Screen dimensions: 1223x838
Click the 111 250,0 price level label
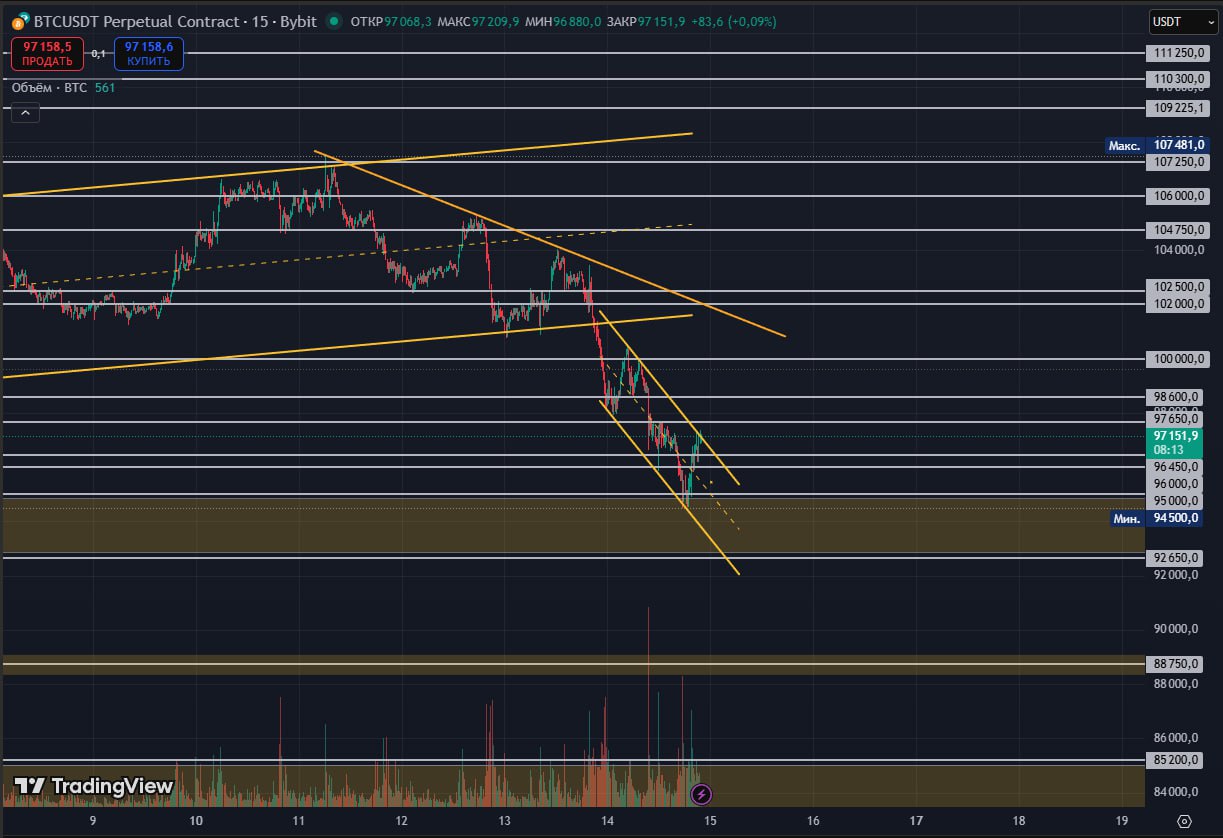point(1177,53)
